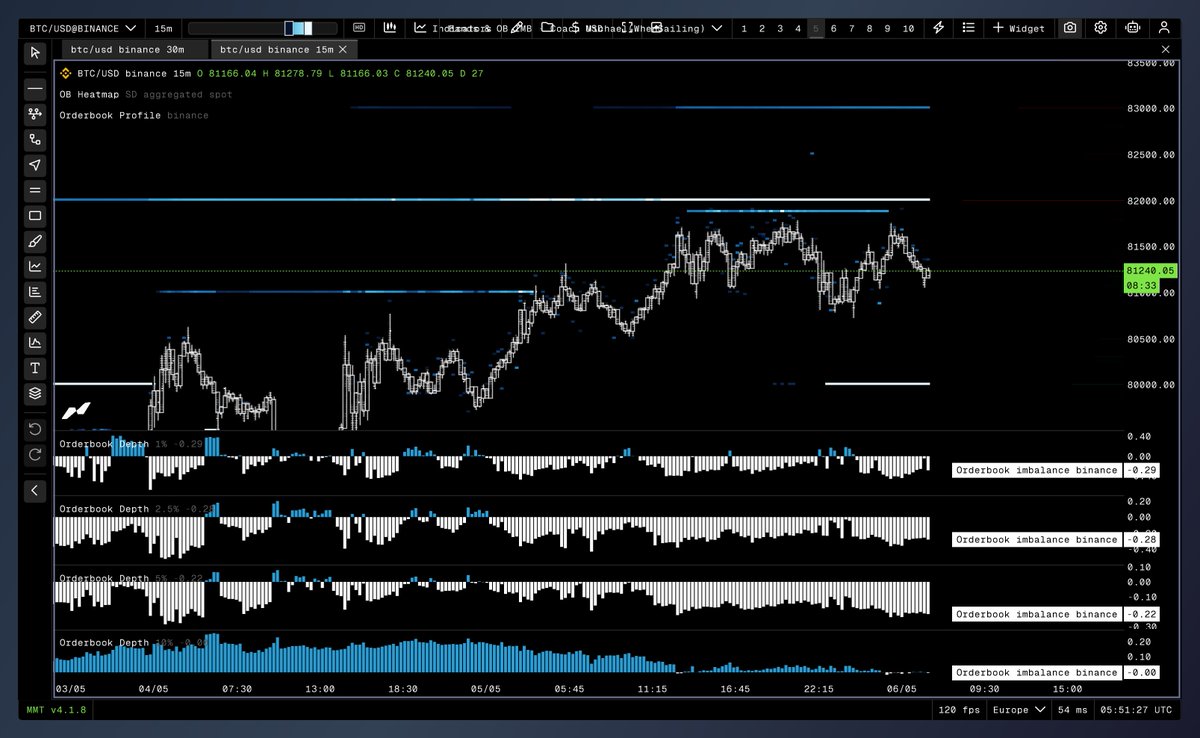The width and height of the screenshot is (1200, 738).
Task: Open the list view icon
Action: click(969, 28)
